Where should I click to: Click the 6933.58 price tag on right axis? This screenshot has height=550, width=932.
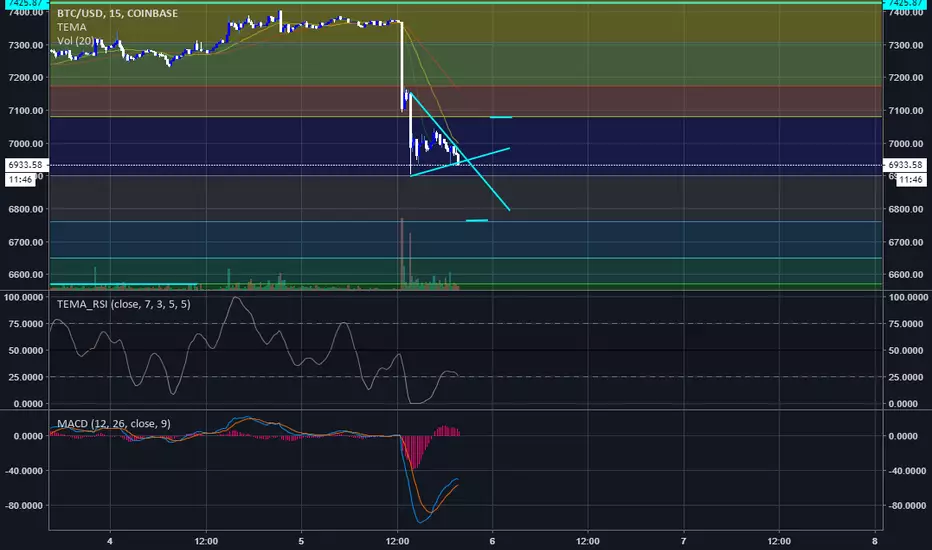pyautogui.click(x=905, y=165)
